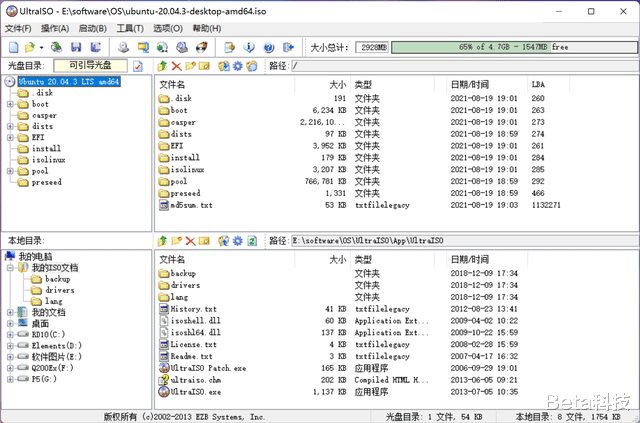Click gear Properties icon in ISO pane toolbar
The height and width of the screenshot is (423, 640).
coord(238,66)
